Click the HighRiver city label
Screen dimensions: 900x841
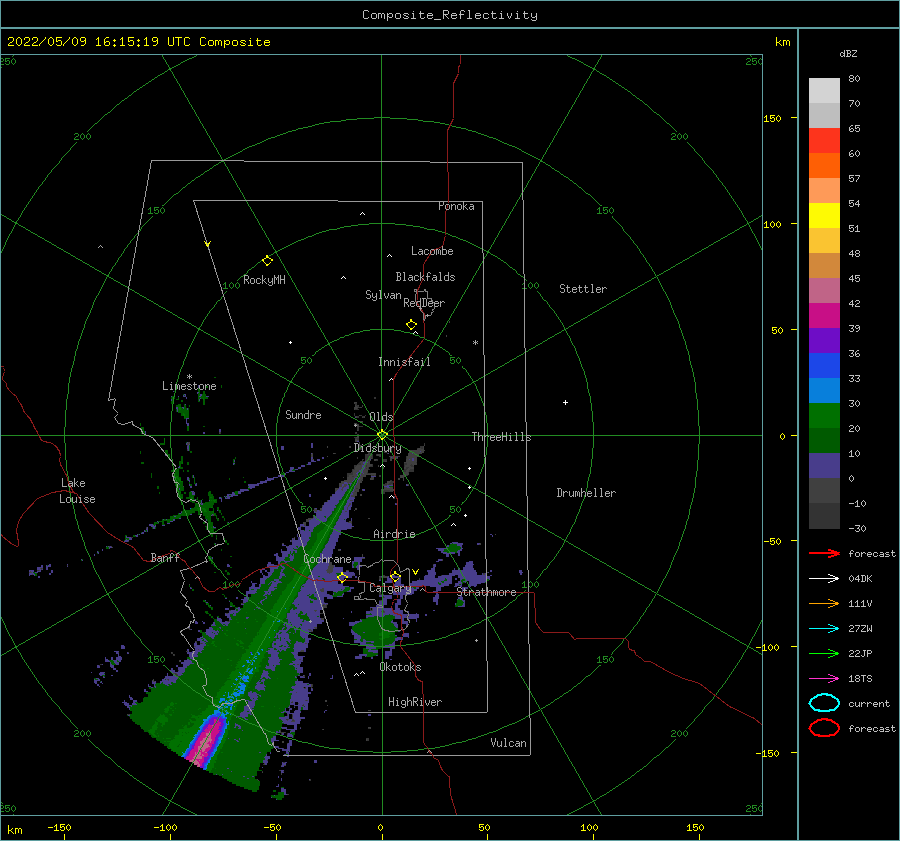click(x=415, y=702)
